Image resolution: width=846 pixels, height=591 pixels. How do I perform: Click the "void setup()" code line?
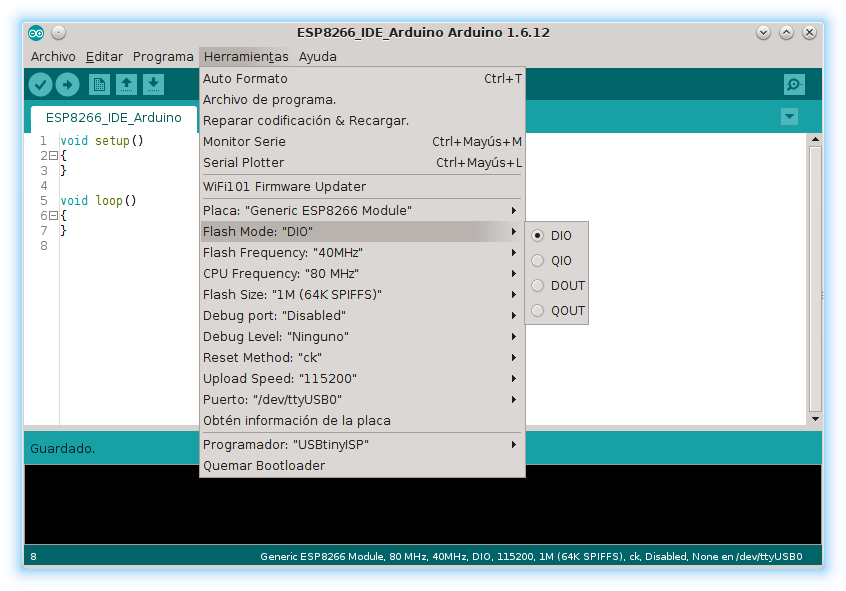pos(102,141)
